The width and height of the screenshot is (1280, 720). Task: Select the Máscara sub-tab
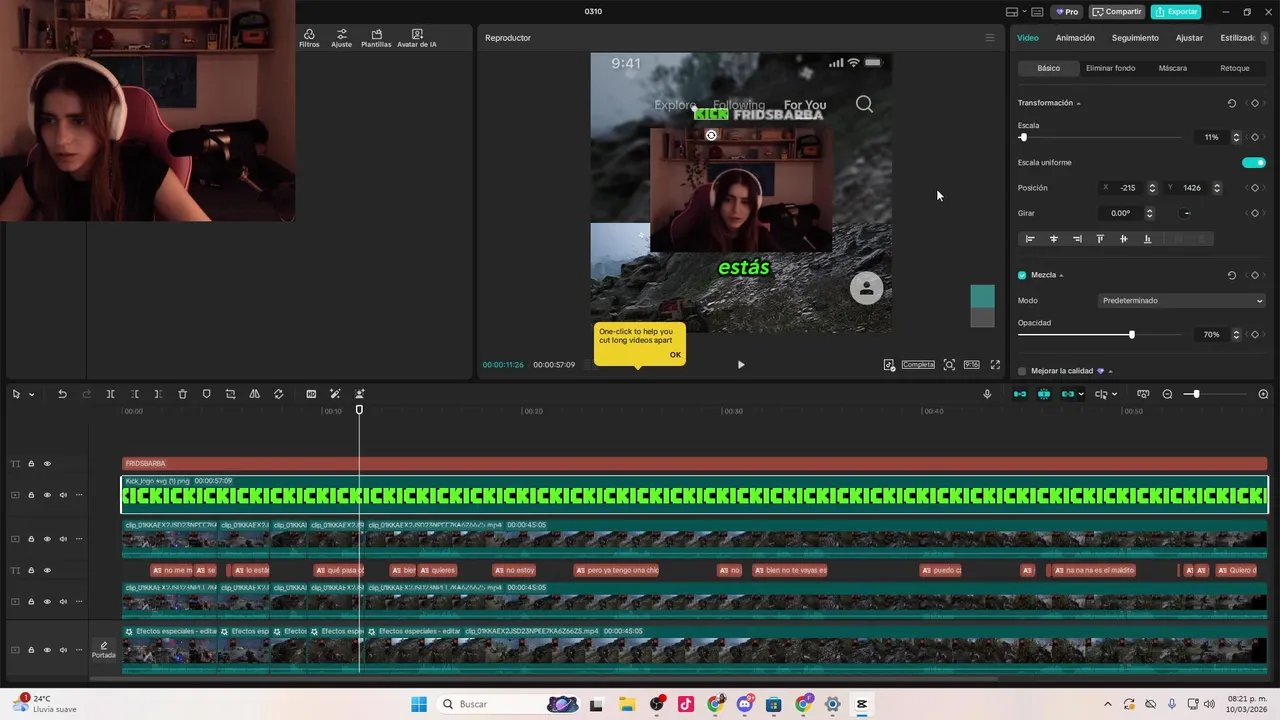coord(1172,68)
